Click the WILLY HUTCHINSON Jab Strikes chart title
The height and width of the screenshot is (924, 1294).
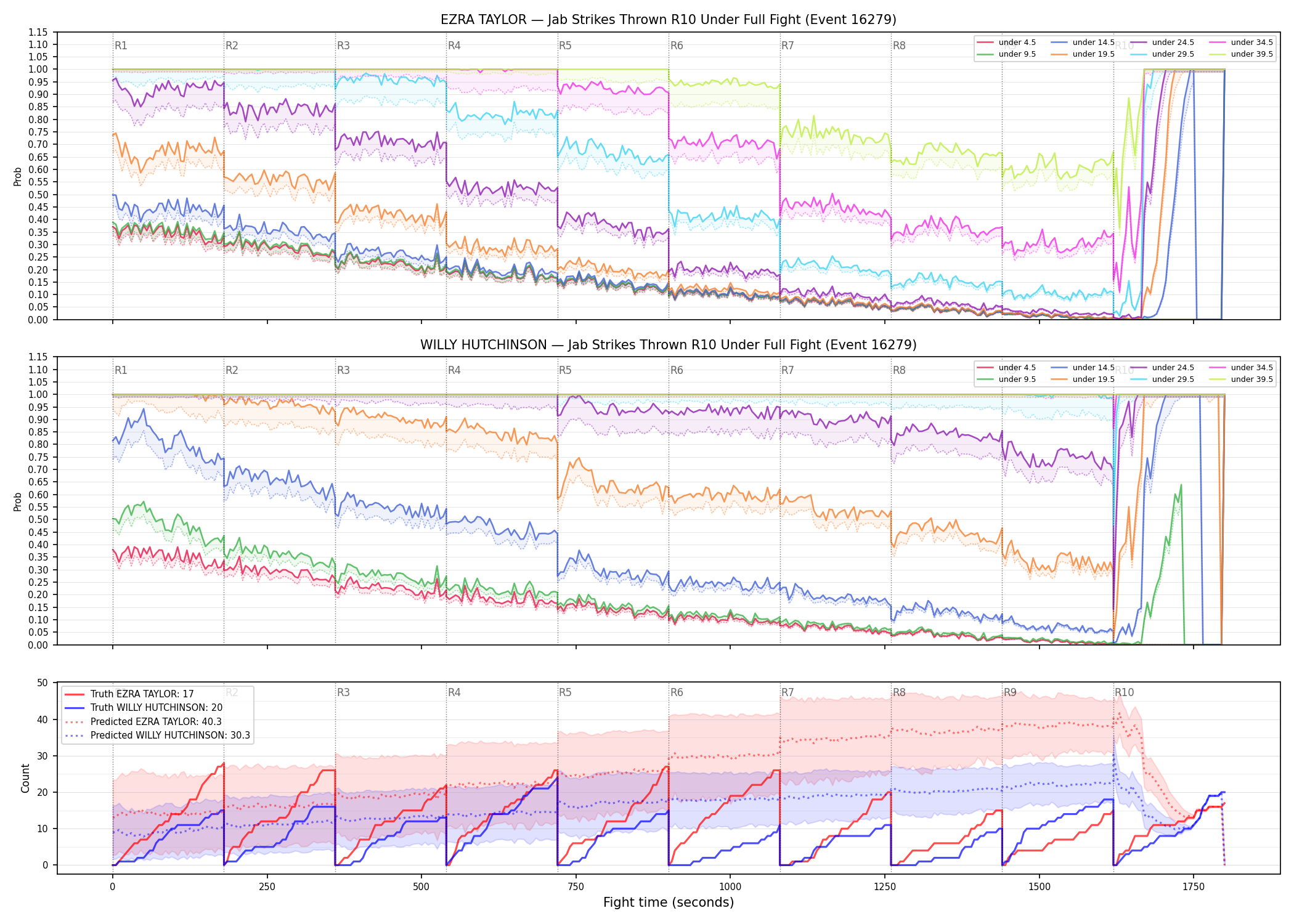click(x=668, y=345)
